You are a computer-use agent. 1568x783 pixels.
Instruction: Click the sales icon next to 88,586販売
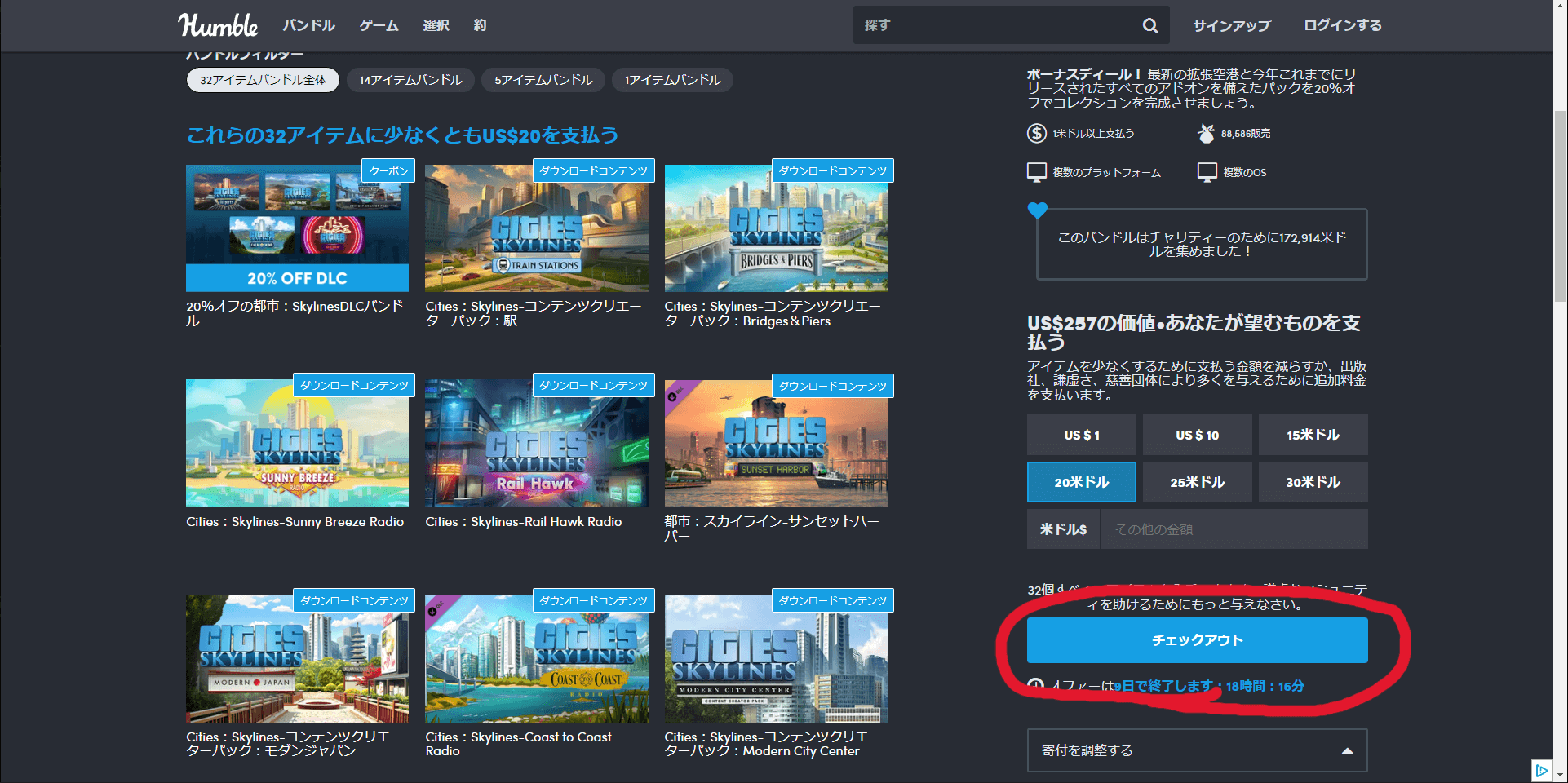(1206, 133)
